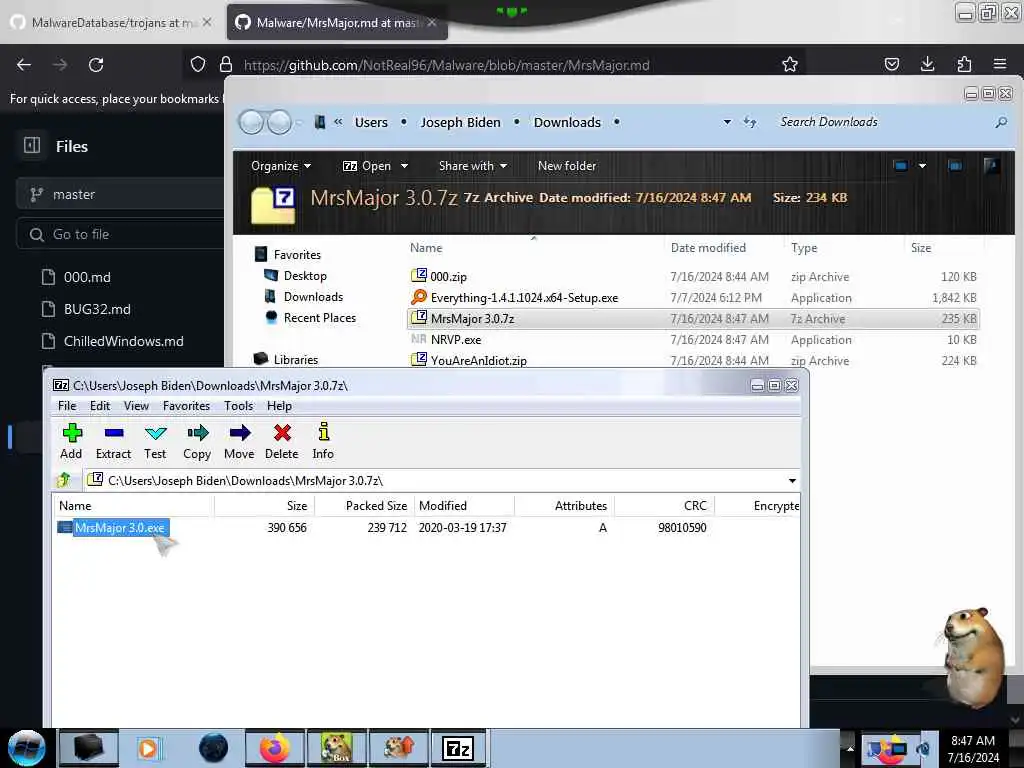Click the Users breadcrumb in Explorer

(371, 122)
